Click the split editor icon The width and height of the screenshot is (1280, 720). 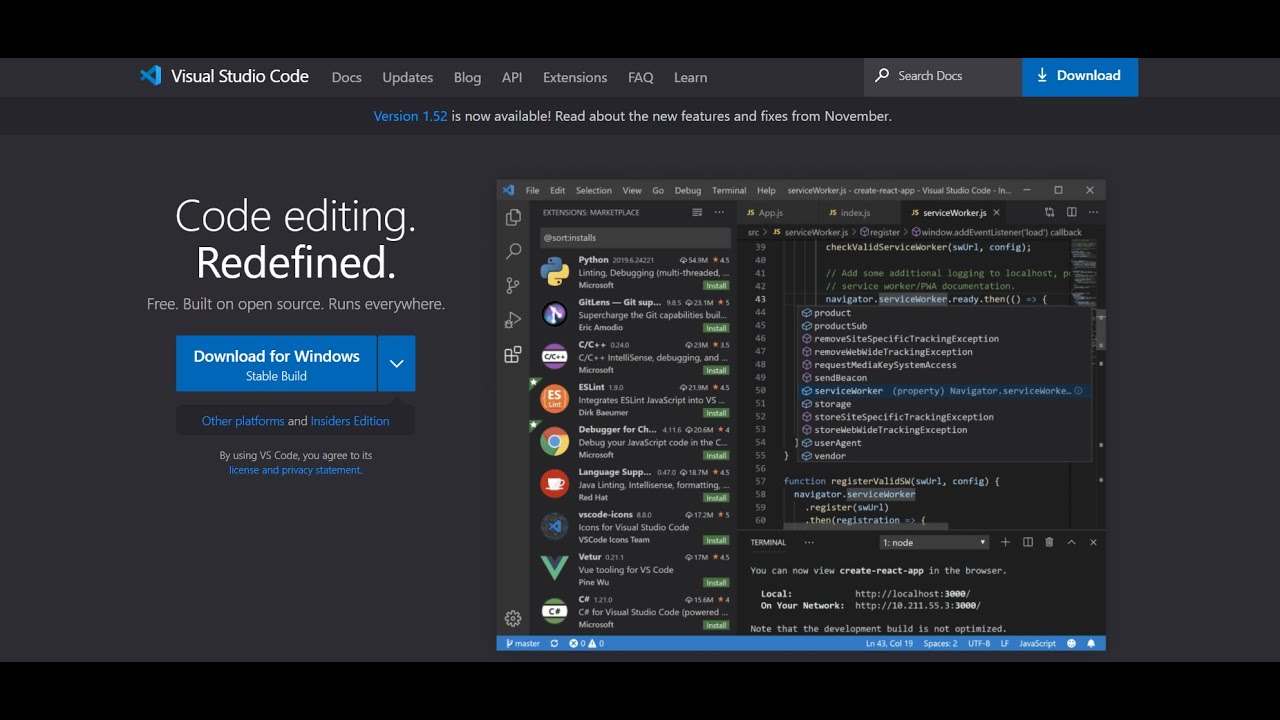(x=1071, y=212)
